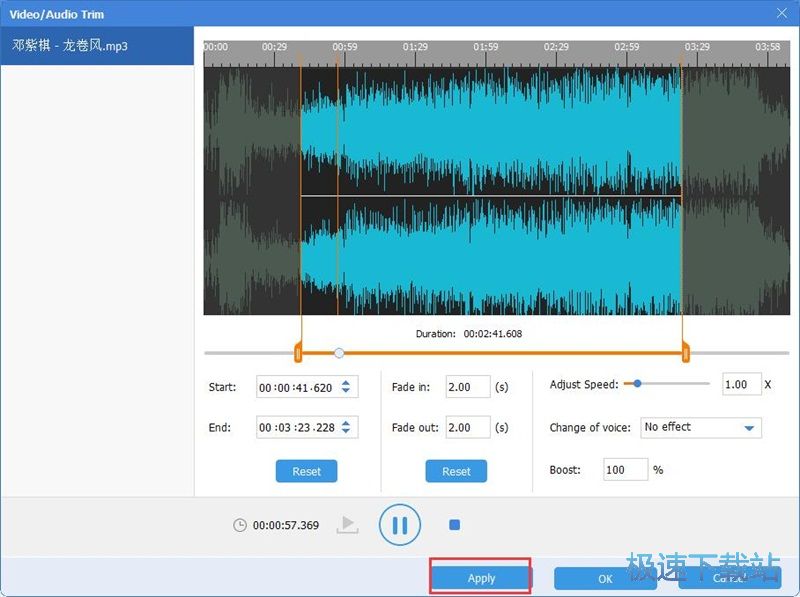Close the Video/Audio Trim window

pos(782,13)
